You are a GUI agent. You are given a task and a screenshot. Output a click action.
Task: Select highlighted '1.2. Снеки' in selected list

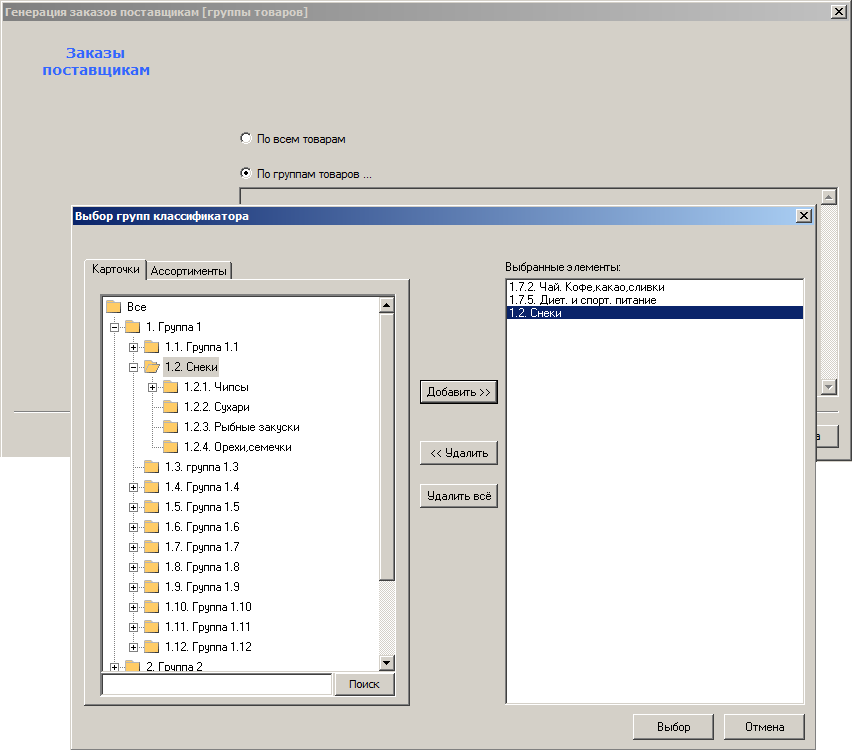[x=655, y=313]
